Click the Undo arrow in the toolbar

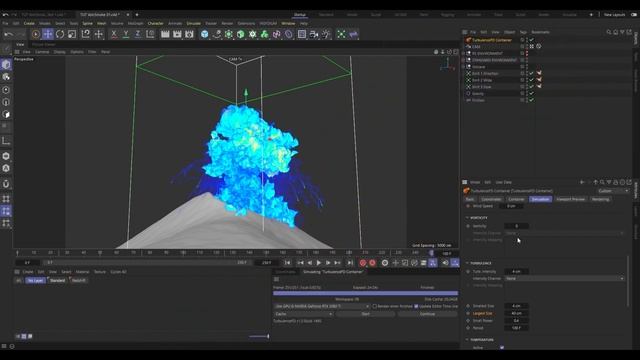click(8, 34)
